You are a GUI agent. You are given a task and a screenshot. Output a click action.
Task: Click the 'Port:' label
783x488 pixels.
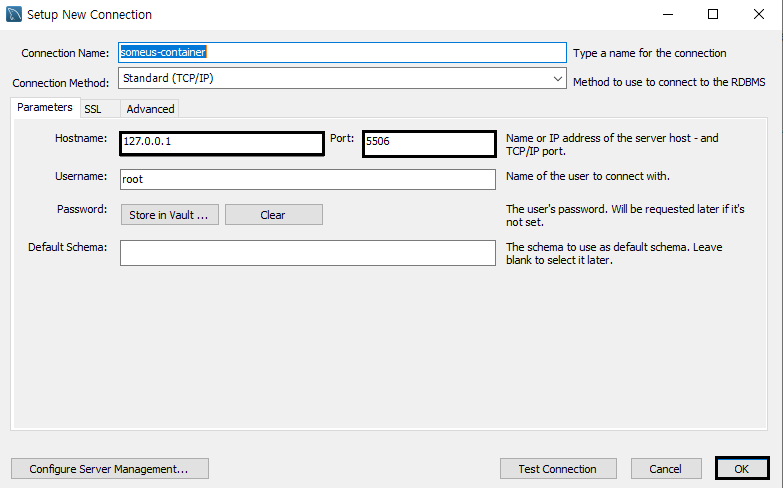(x=342, y=138)
